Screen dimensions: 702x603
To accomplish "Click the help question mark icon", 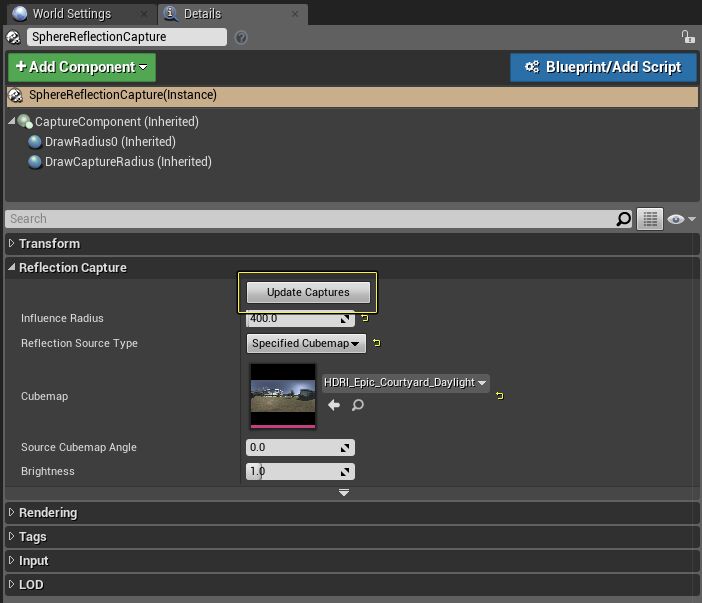I will (241, 37).
